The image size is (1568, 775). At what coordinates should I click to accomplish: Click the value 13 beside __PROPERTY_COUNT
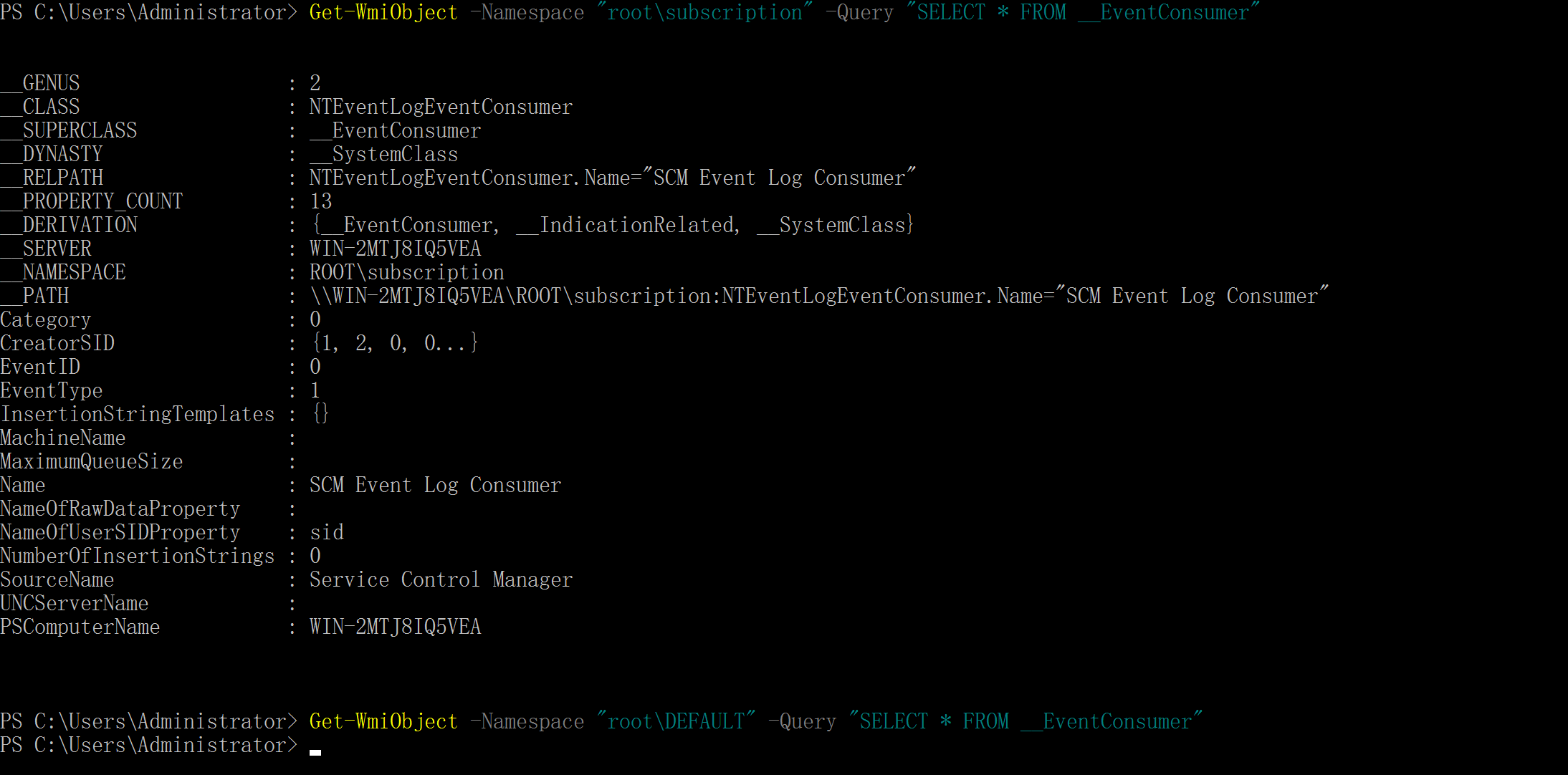click(320, 201)
